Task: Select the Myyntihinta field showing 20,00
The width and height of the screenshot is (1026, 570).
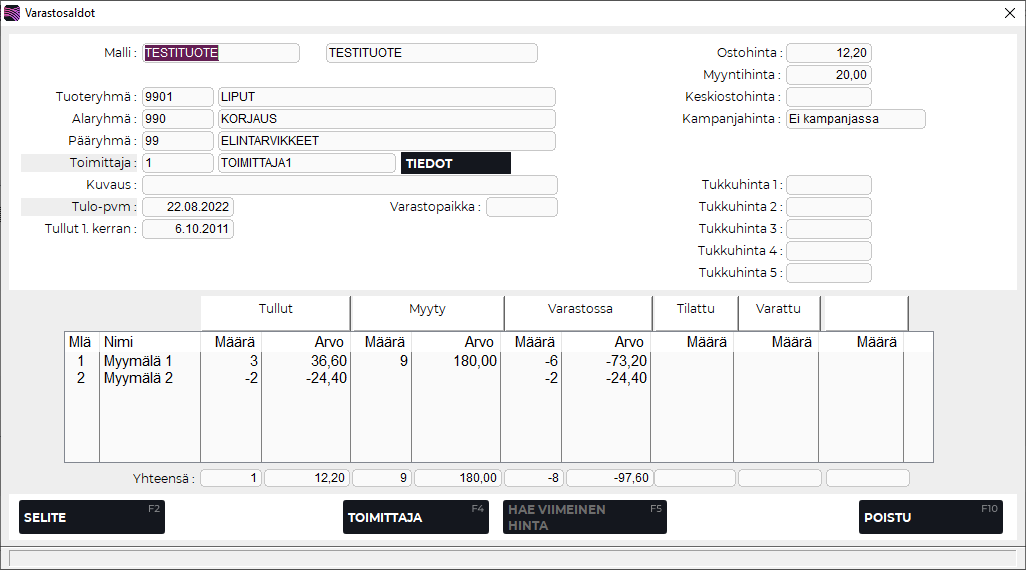Action: coord(828,75)
